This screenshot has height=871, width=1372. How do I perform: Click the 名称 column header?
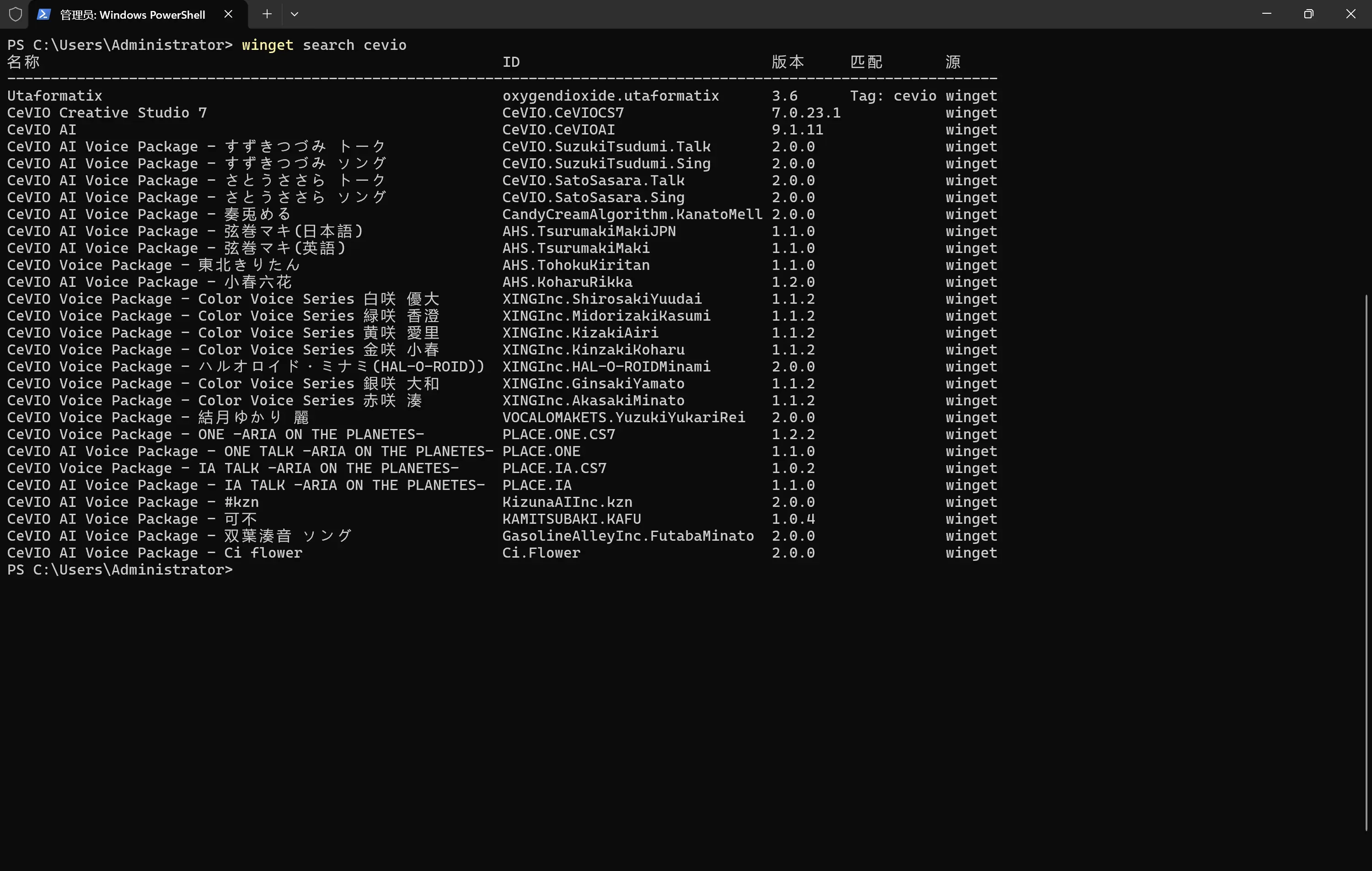point(23,62)
